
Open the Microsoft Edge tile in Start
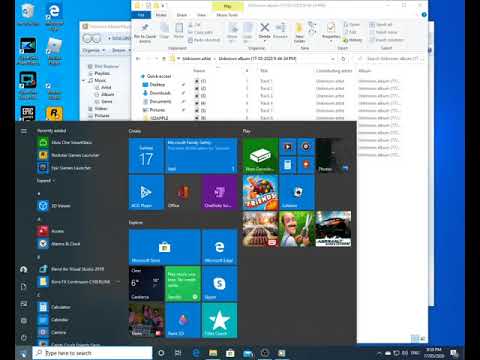(x=219, y=247)
